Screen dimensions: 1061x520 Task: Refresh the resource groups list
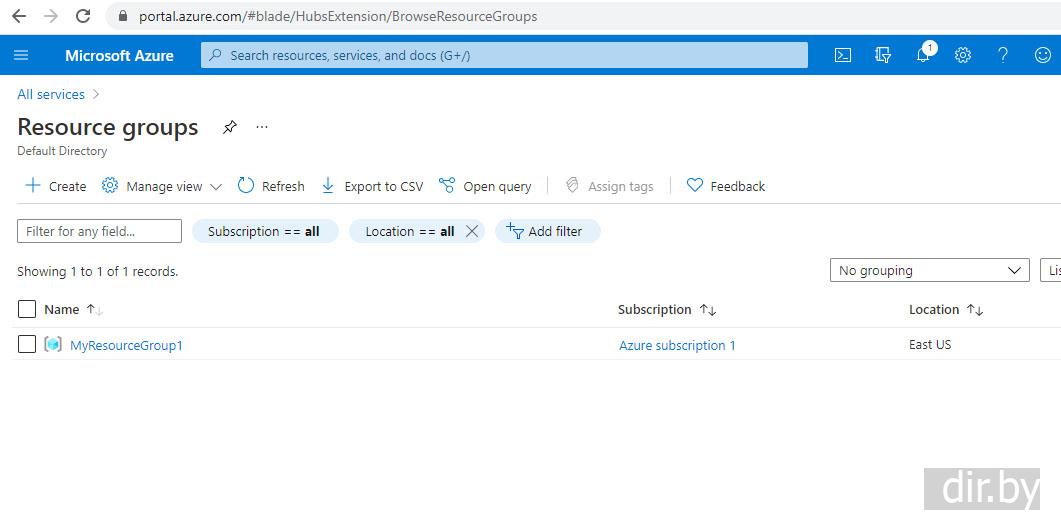point(271,186)
